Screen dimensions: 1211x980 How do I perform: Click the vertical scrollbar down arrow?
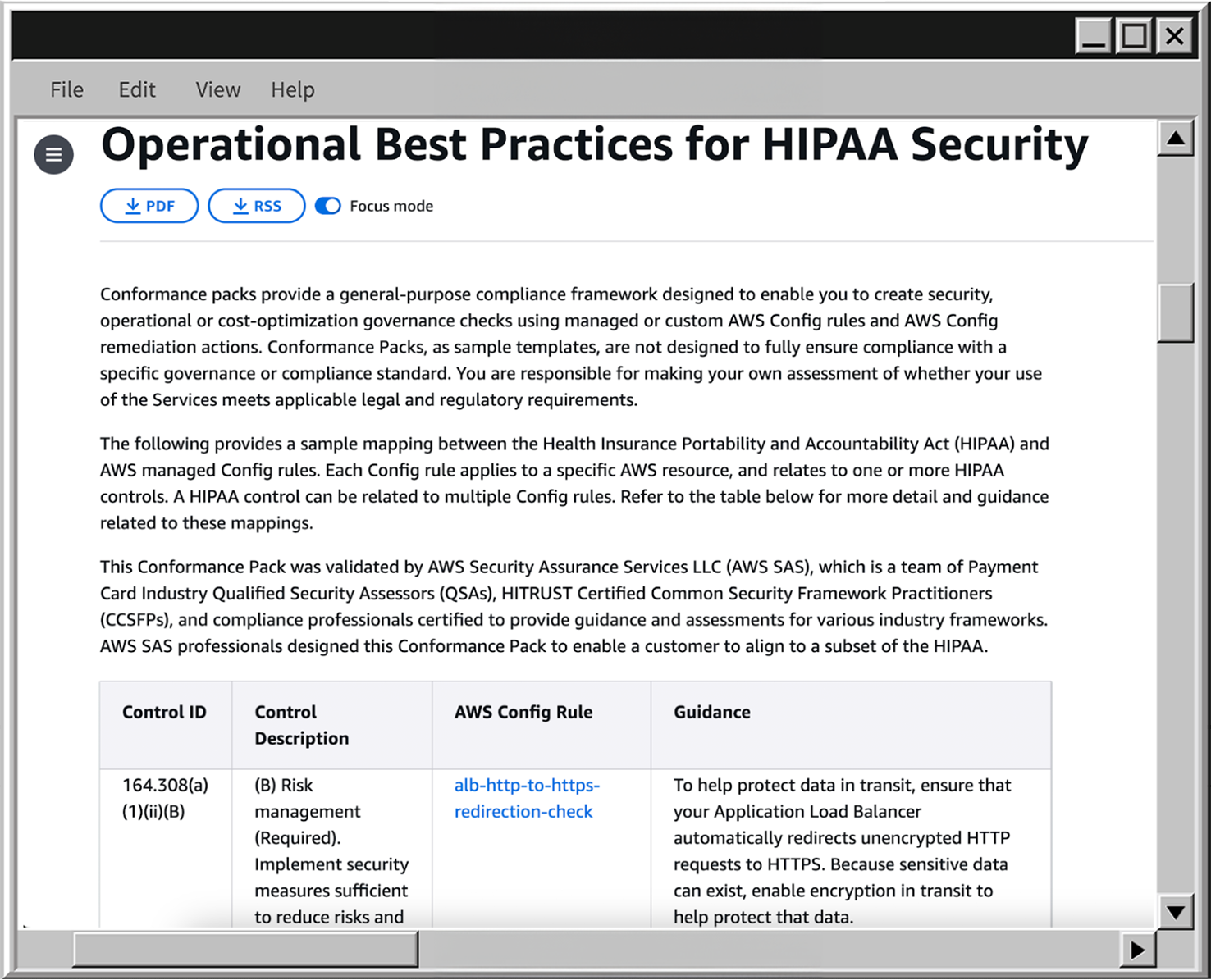(x=1176, y=912)
